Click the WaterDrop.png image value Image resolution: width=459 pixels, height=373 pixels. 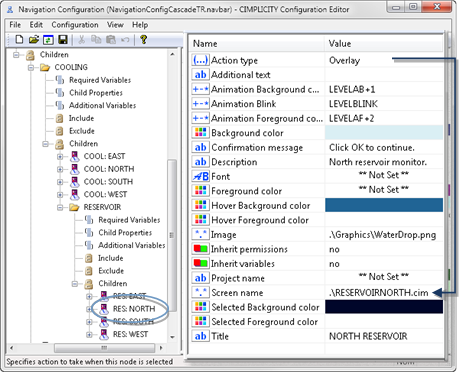(x=382, y=235)
